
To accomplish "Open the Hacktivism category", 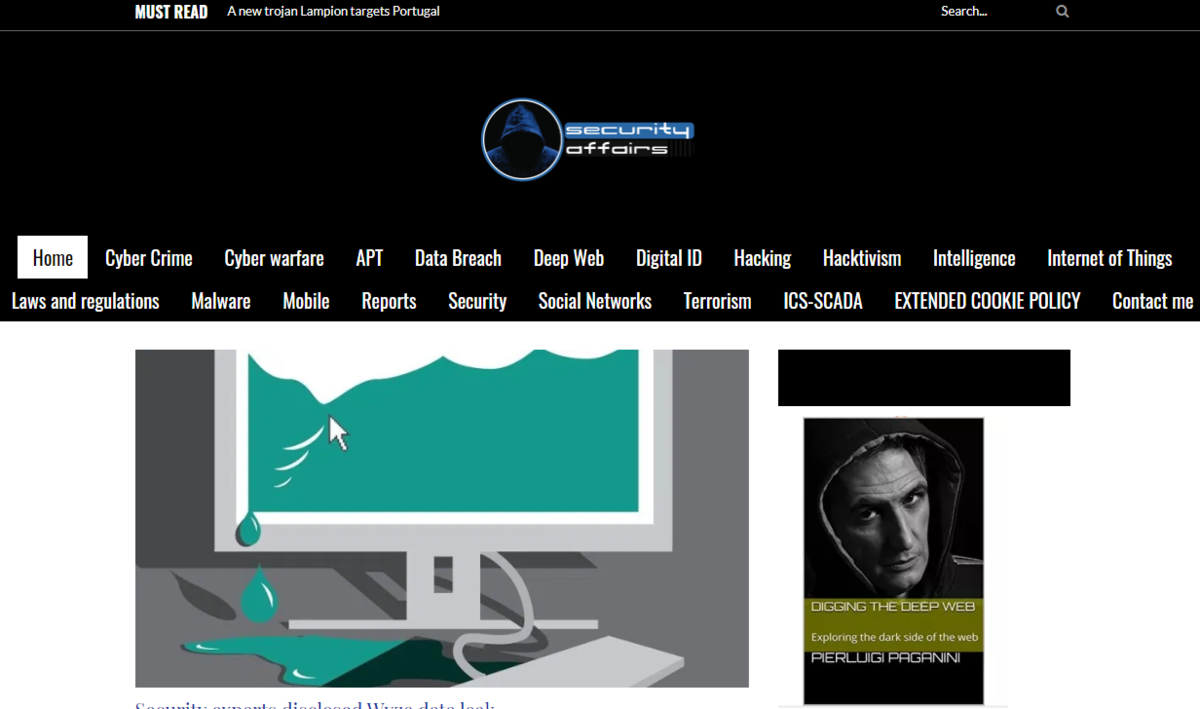I will pos(862,258).
